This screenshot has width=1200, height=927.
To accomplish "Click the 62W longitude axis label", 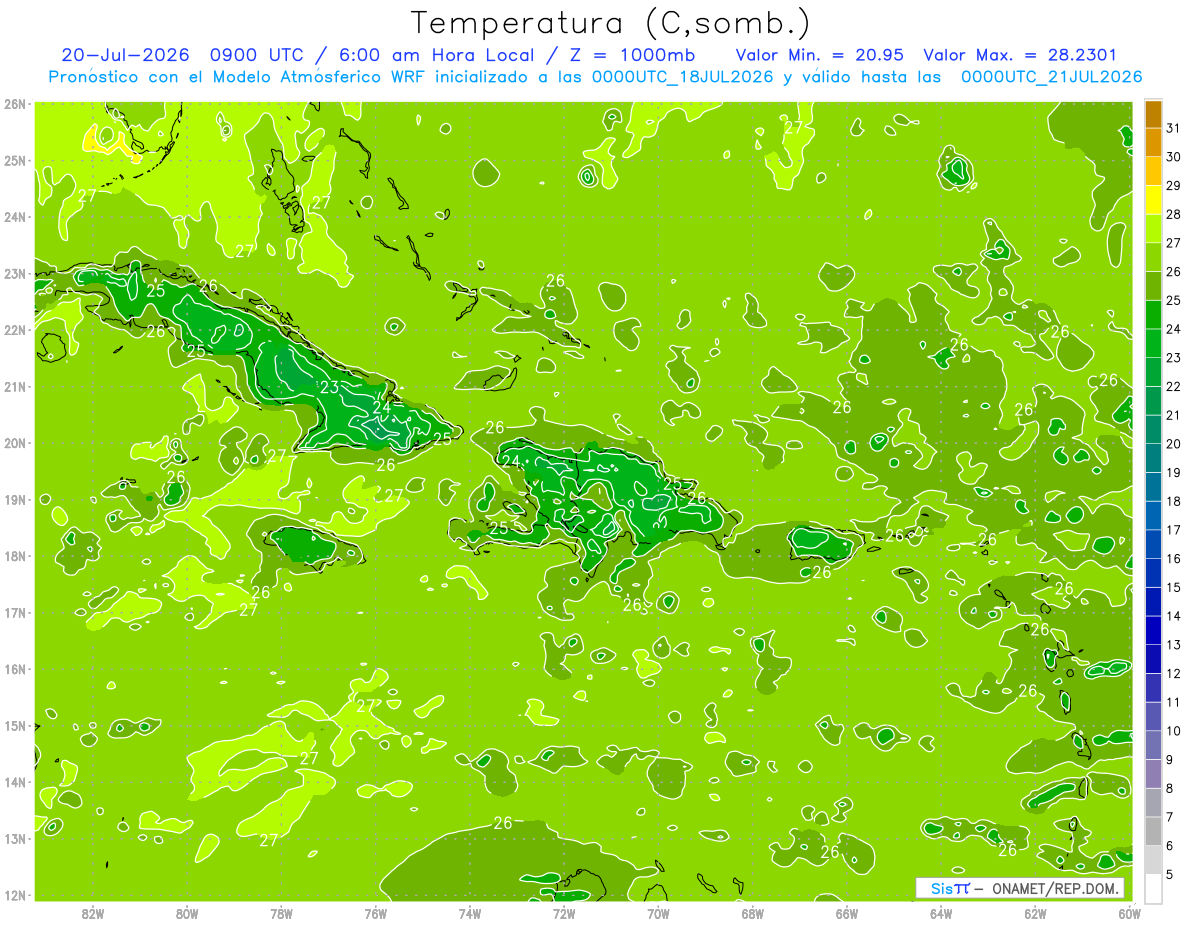I will (1035, 912).
